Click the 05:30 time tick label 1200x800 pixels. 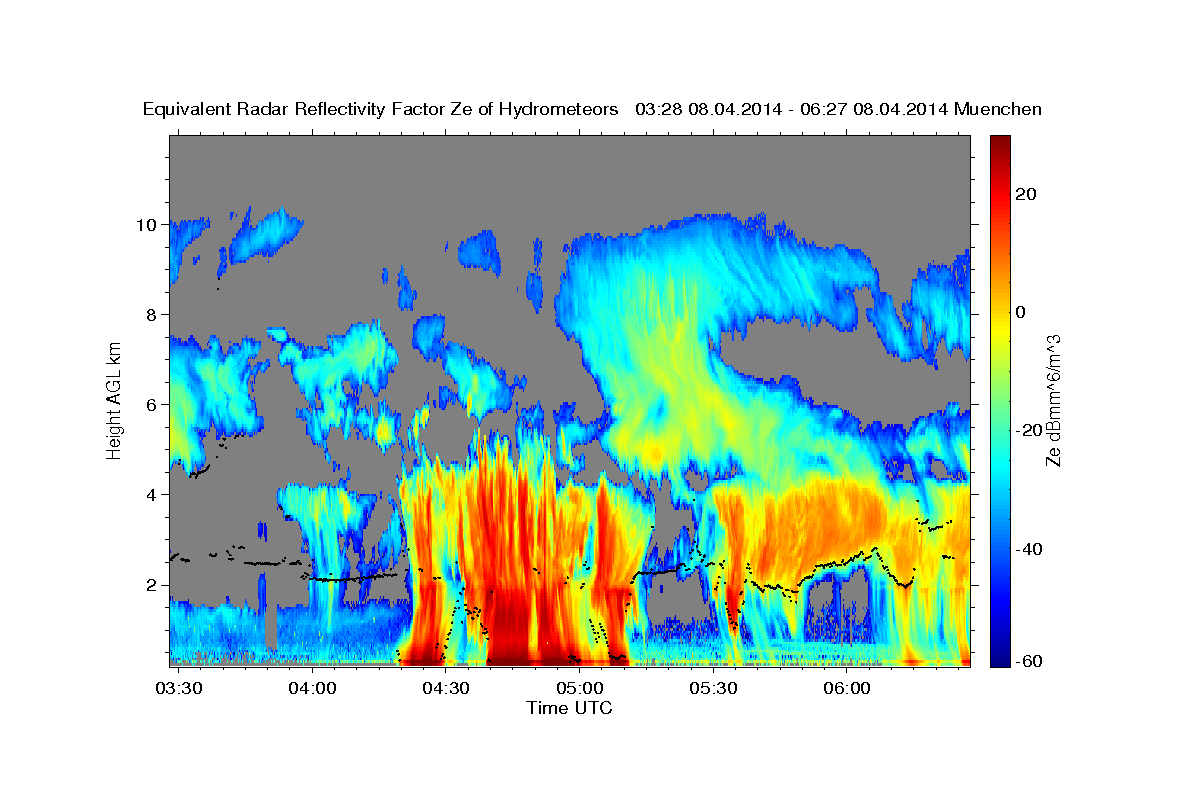pos(713,689)
